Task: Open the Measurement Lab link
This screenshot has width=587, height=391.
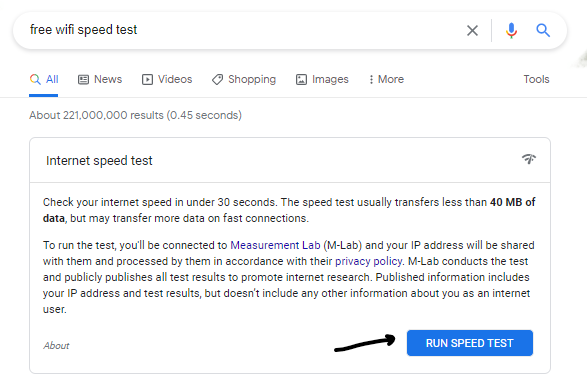Action: (x=275, y=245)
